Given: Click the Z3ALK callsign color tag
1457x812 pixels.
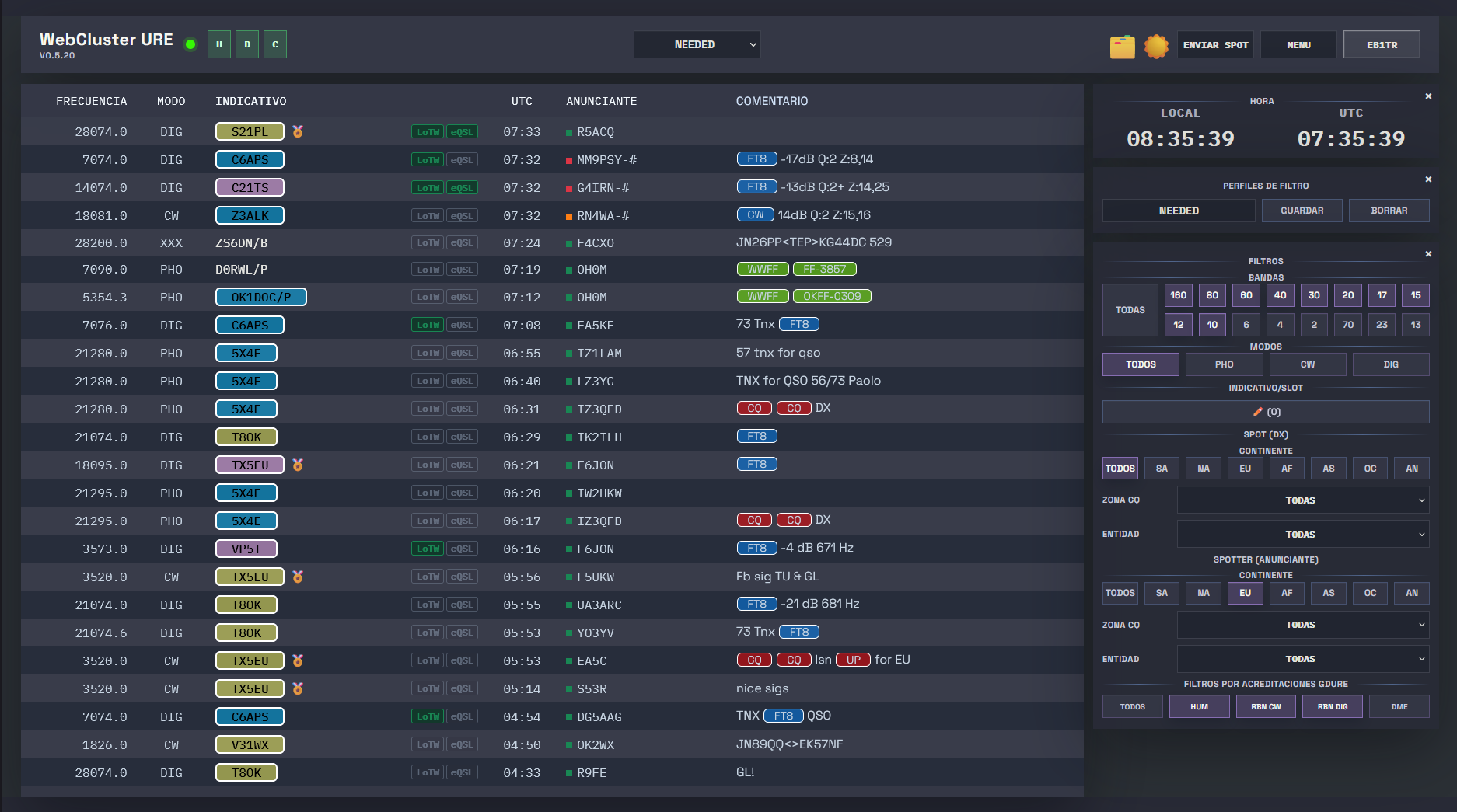Looking at the screenshot, I should point(250,215).
